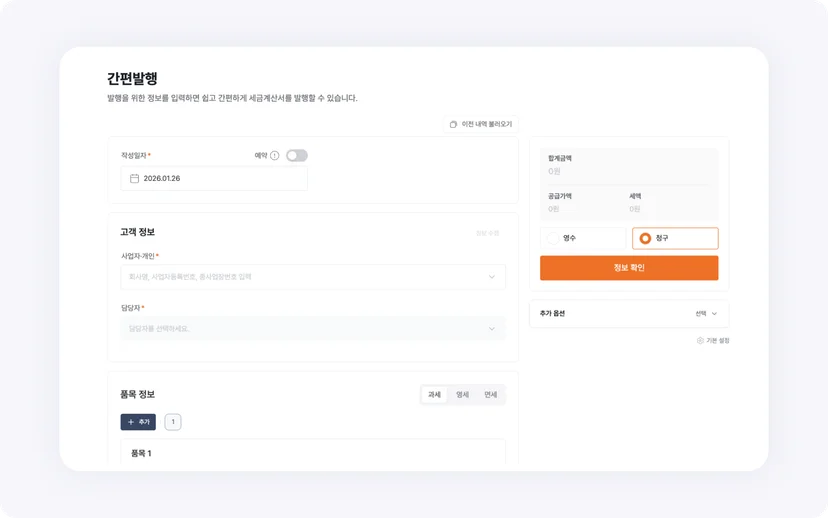
Task: Expand the 추가 옵션 section
Action: click(x=629, y=314)
